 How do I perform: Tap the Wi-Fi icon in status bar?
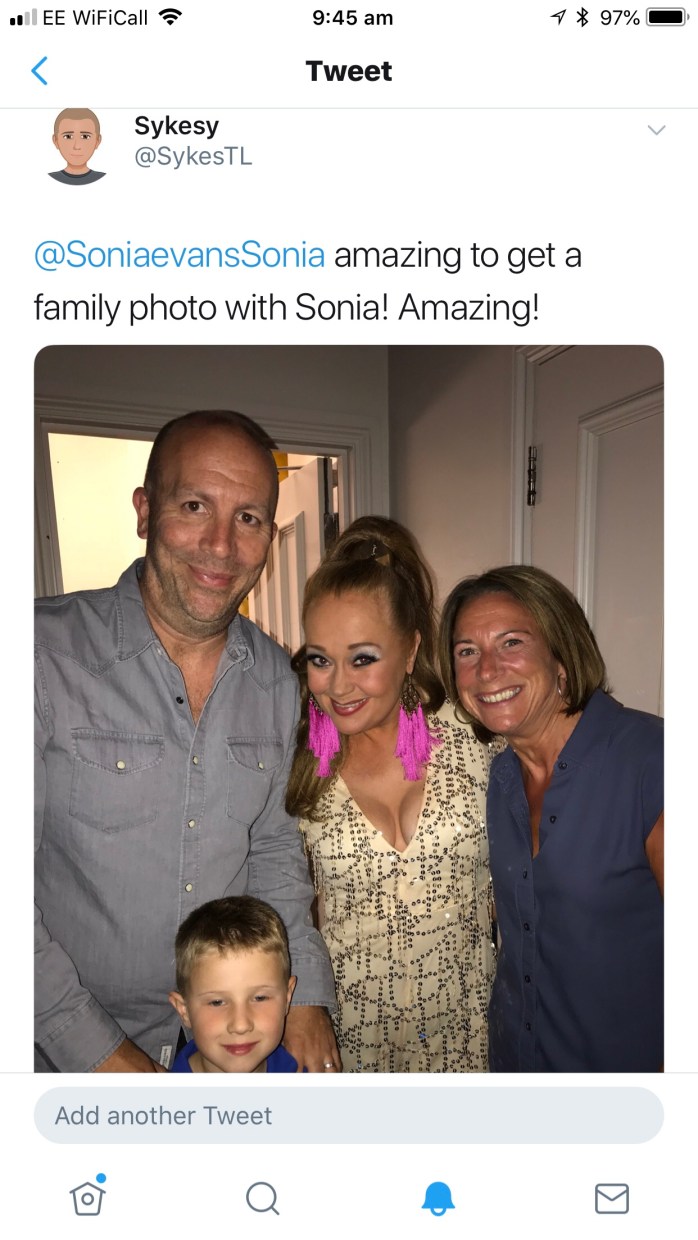171,17
